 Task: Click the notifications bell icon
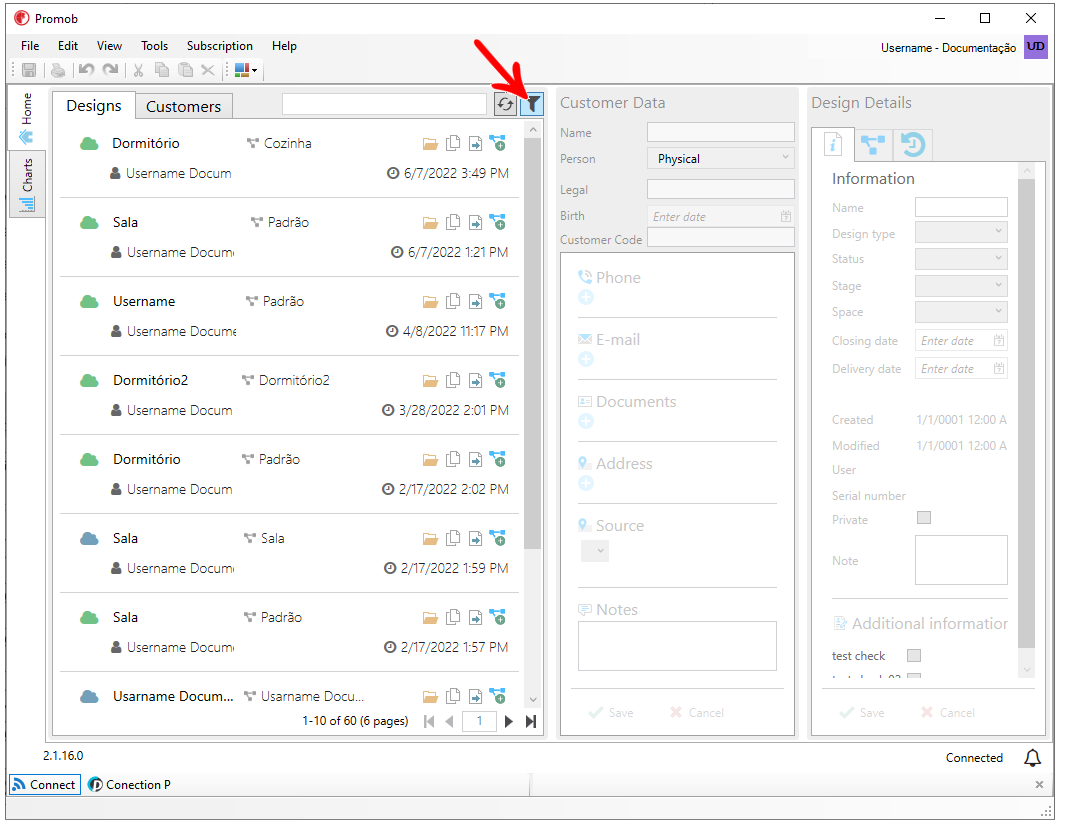point(1032,758)
